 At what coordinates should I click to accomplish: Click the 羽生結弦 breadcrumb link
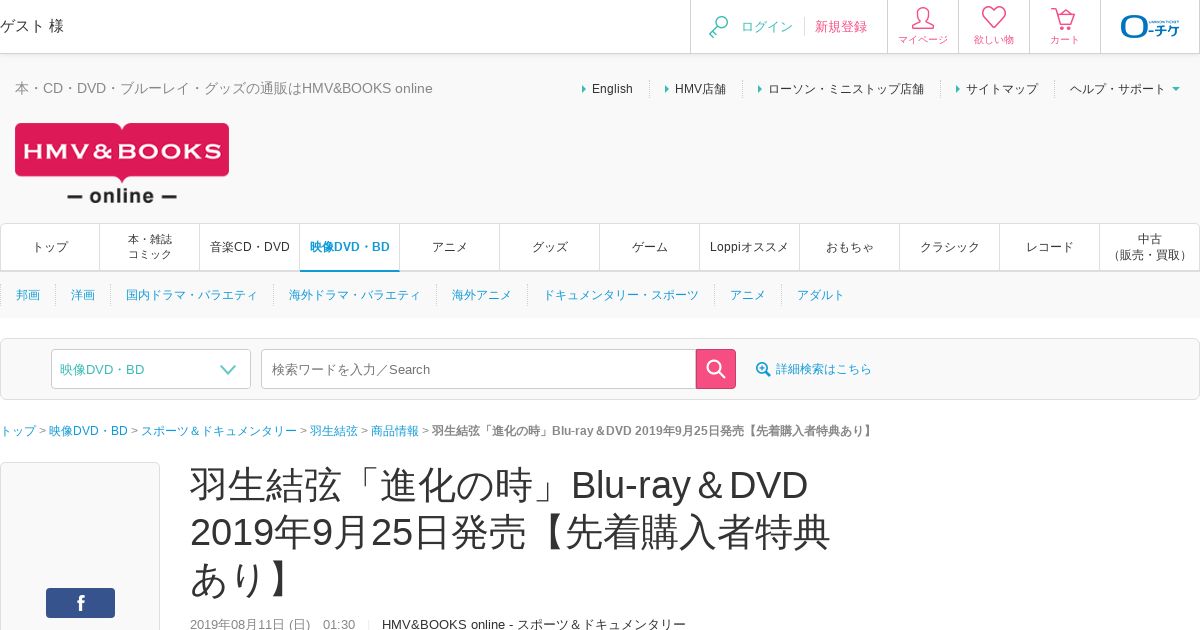[334, 431]
